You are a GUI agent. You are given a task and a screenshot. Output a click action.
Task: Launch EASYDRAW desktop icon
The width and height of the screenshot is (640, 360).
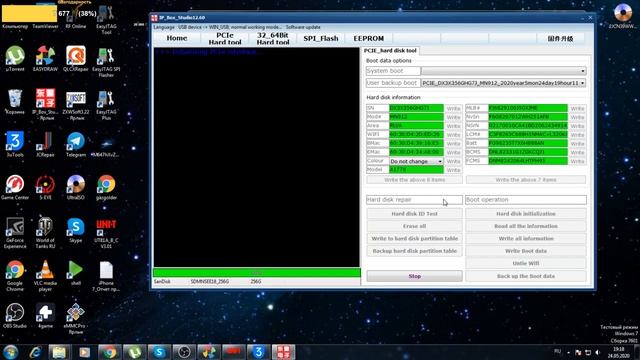click(45, 59)
